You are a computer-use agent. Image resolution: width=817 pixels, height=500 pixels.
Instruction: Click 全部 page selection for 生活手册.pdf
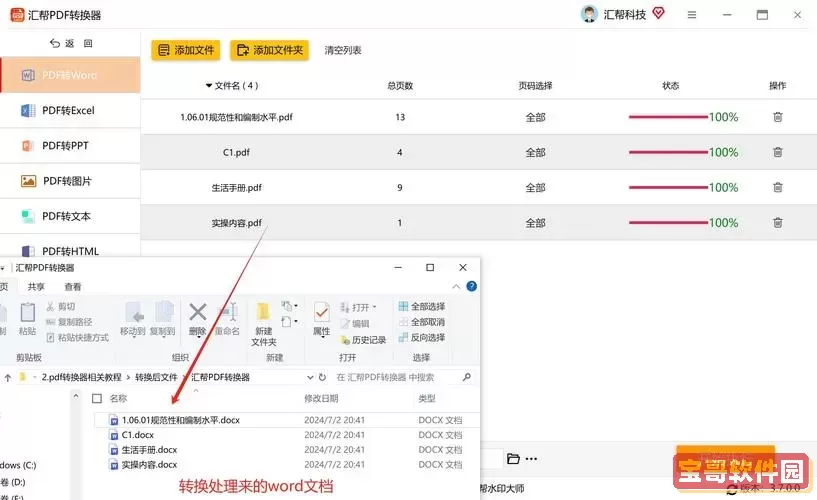click(535, 188)
